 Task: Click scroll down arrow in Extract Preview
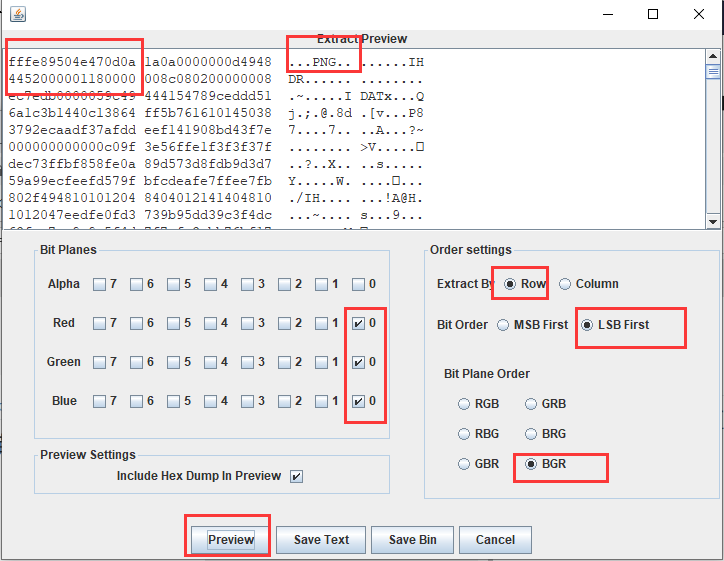tap(713, 222)
